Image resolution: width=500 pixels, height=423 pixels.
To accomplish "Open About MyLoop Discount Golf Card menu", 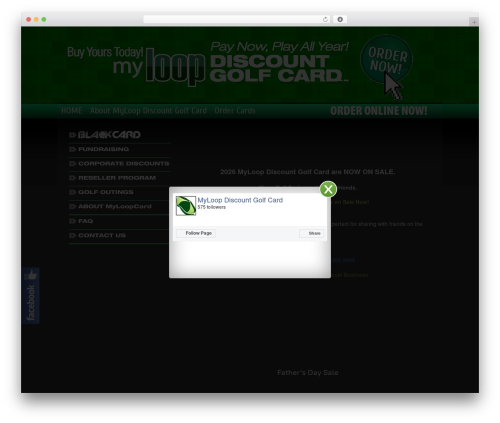I will (148, 111).
